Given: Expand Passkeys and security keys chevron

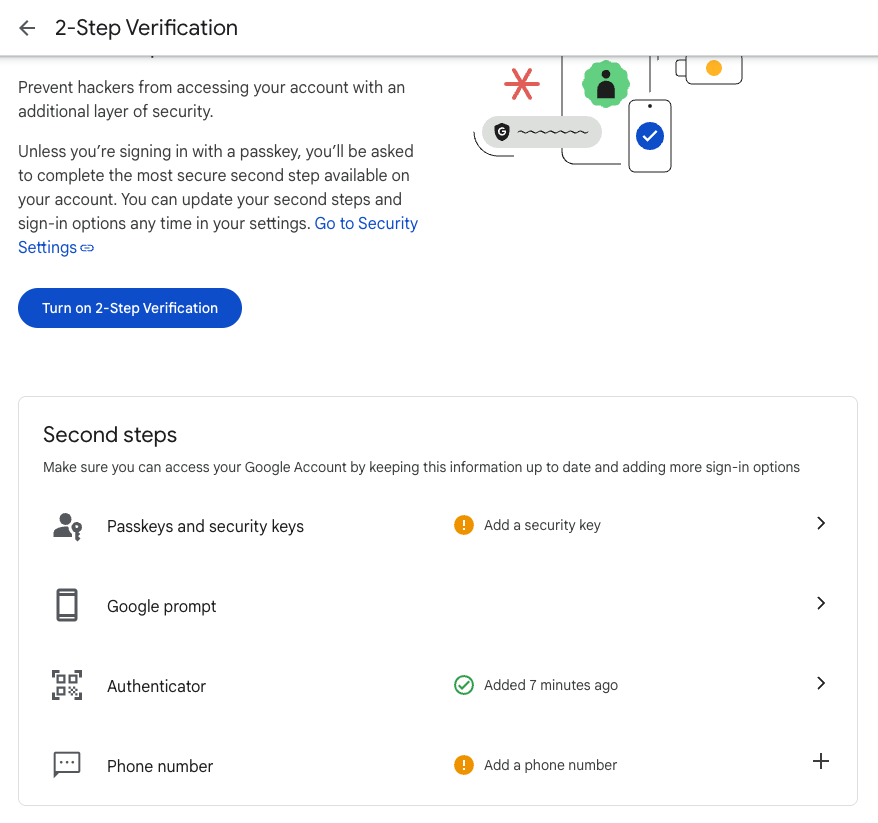Looking at the screenshot, I should pos(821,523).
